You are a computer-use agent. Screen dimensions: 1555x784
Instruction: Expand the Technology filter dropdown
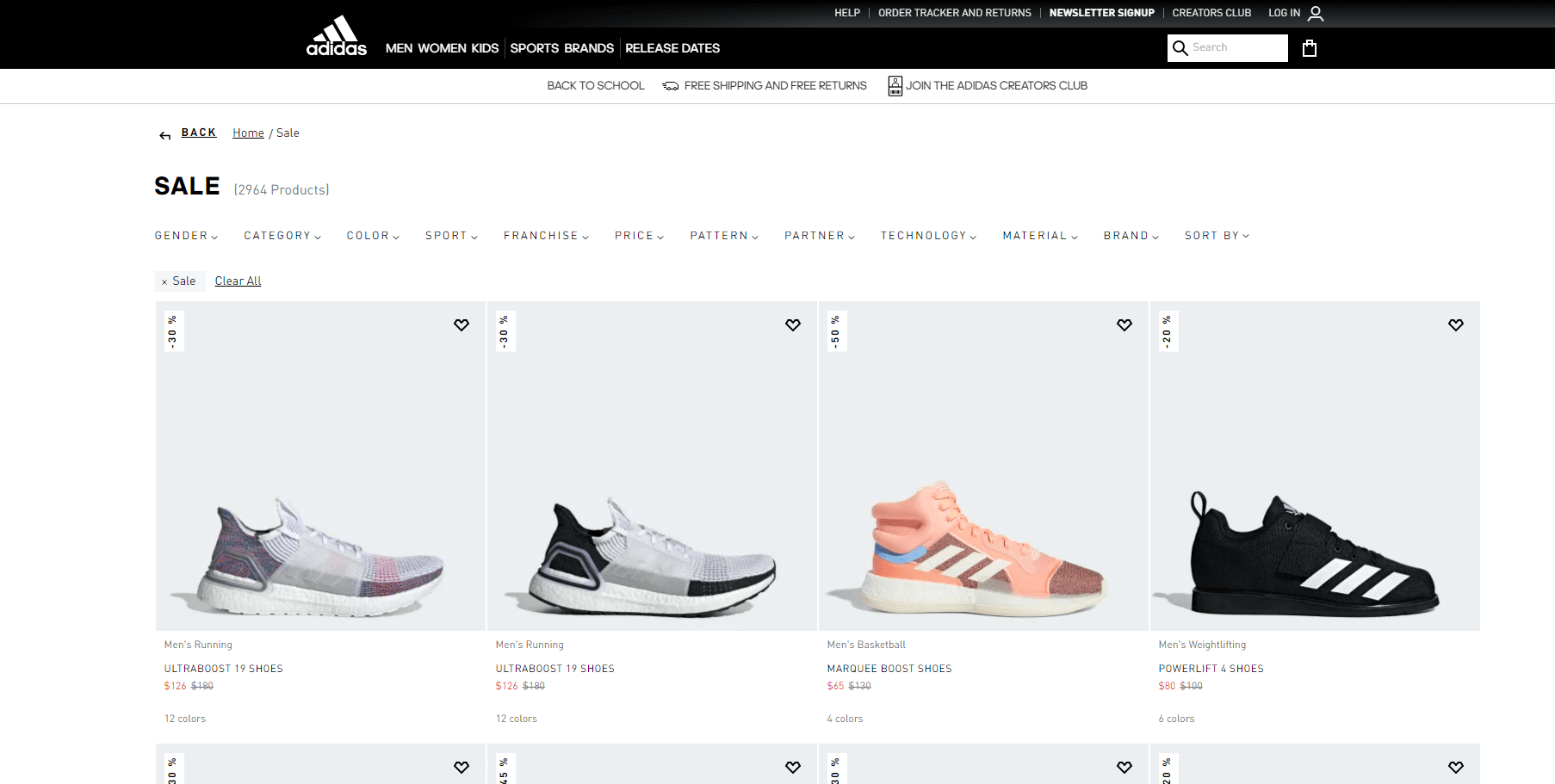(928, 236)
